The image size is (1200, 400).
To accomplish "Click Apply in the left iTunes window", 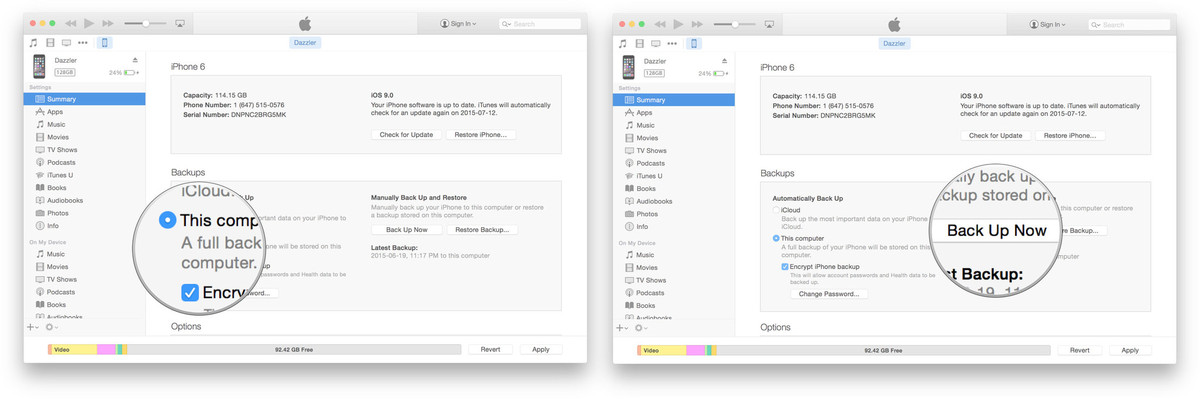I will (x=541, y=350).
